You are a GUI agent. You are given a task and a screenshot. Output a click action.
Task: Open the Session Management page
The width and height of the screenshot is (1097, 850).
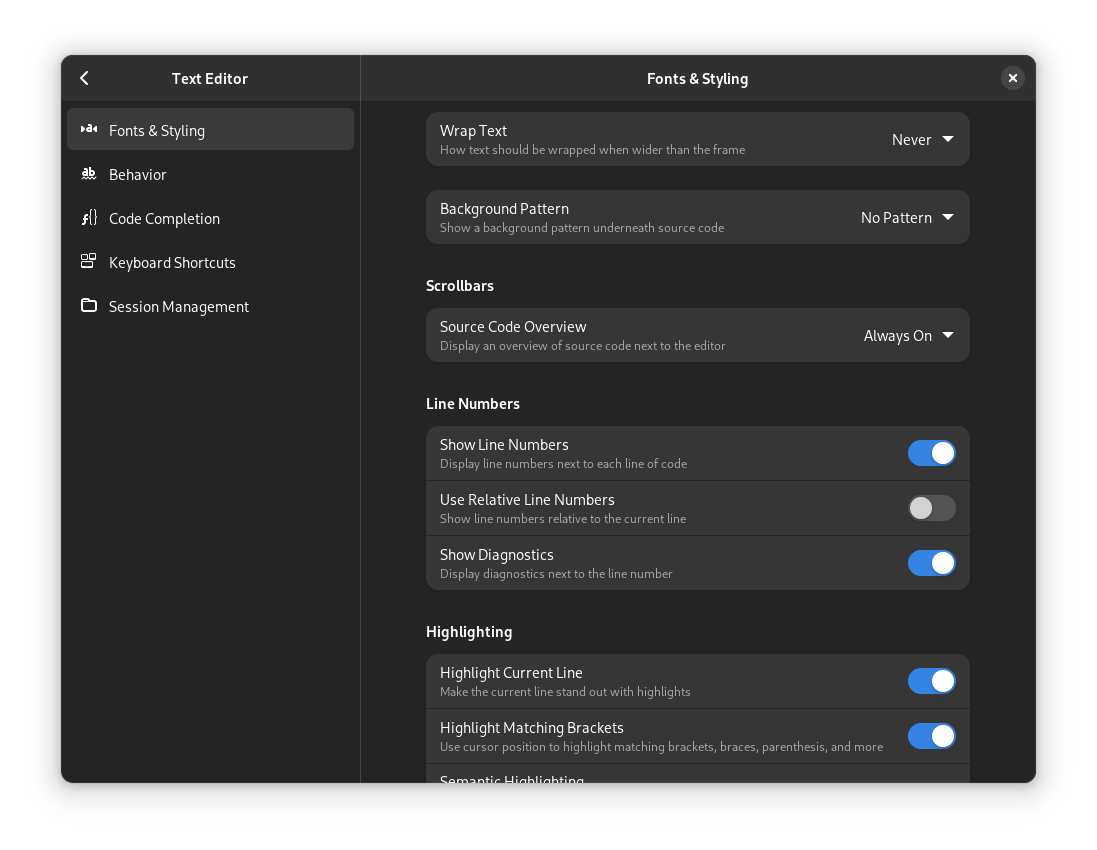tap(211, 306)
